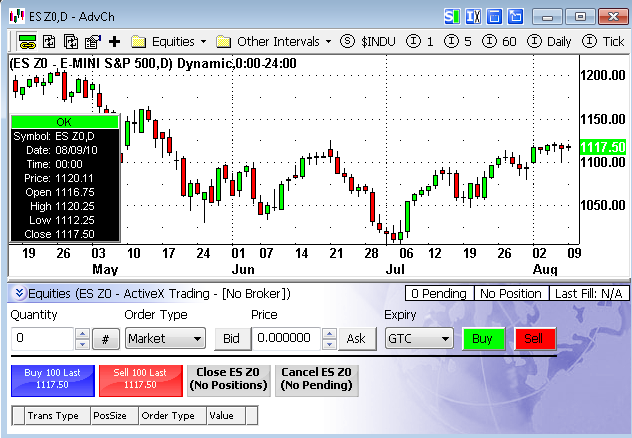Image resolution: width=632 pixels, height=438 pixels.
Task: Decrease quantity with down arrow
Action: 83,344
